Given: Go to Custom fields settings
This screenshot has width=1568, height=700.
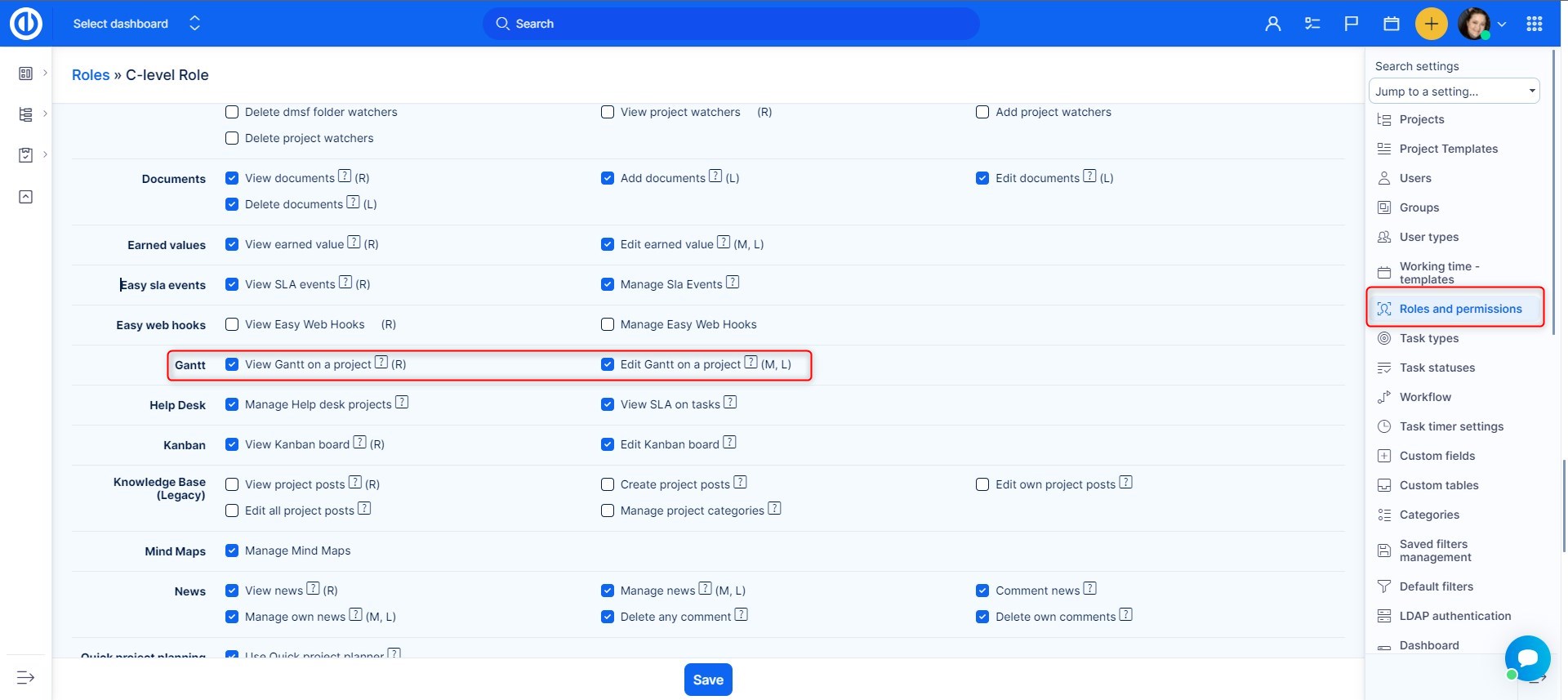Looking at the screenshot, I should 1437,456.
